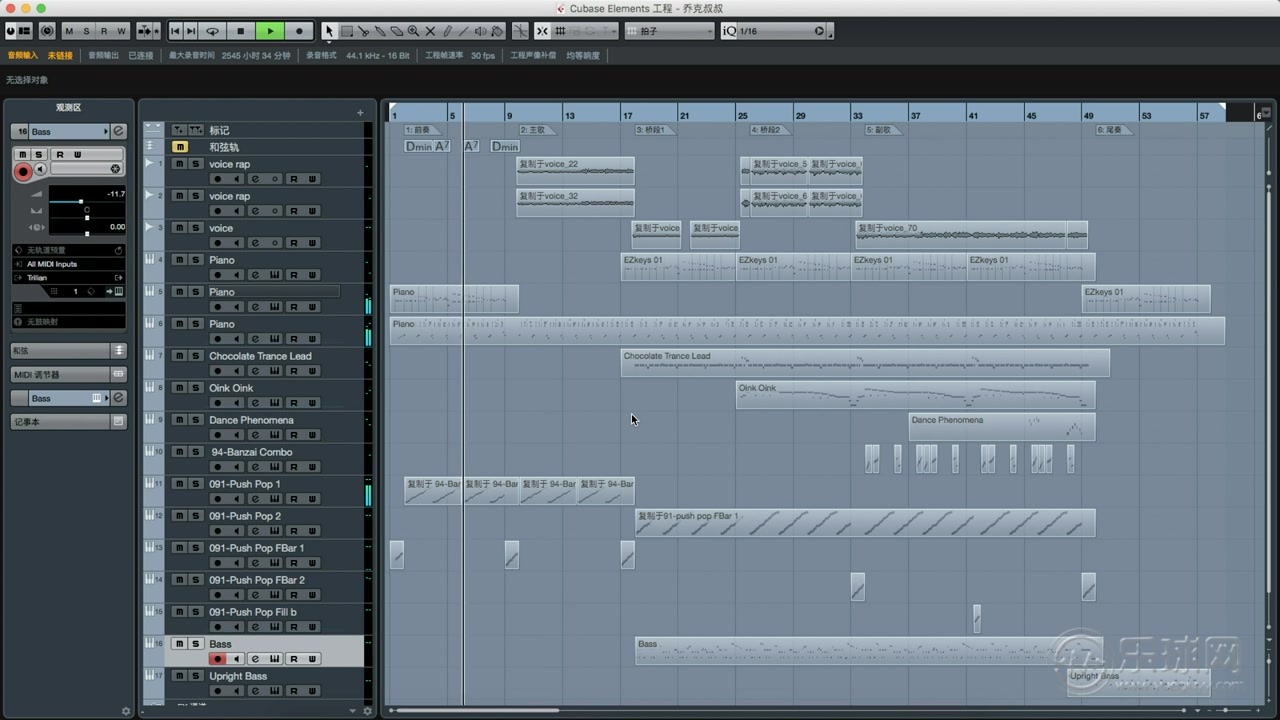Toggle global Write automation W button
The width and height of the screenshot is (1280, 720).
121,31
